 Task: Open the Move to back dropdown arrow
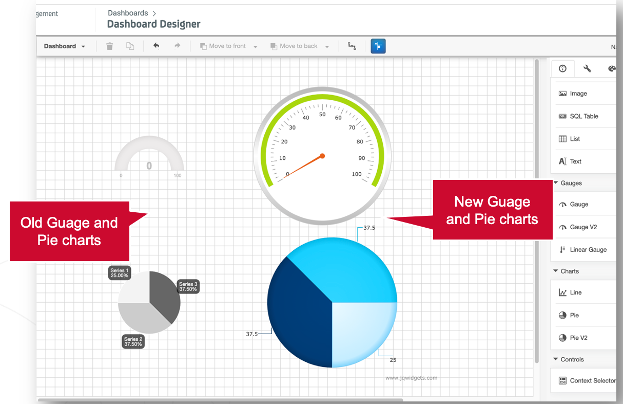click(x=329, y=46)
